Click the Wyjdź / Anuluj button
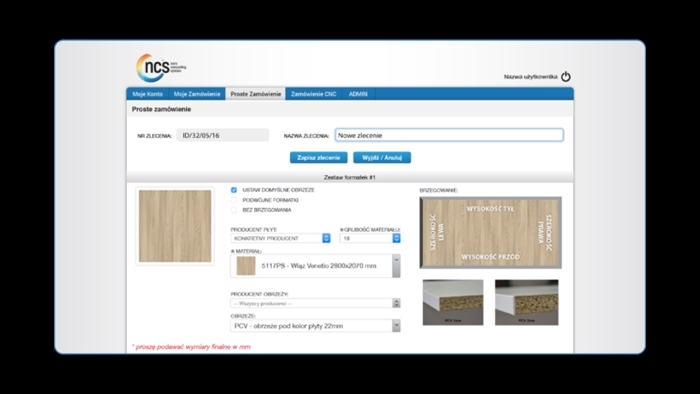Image resolution: width=700 pixels, height=394 pixels. [382, 158]
